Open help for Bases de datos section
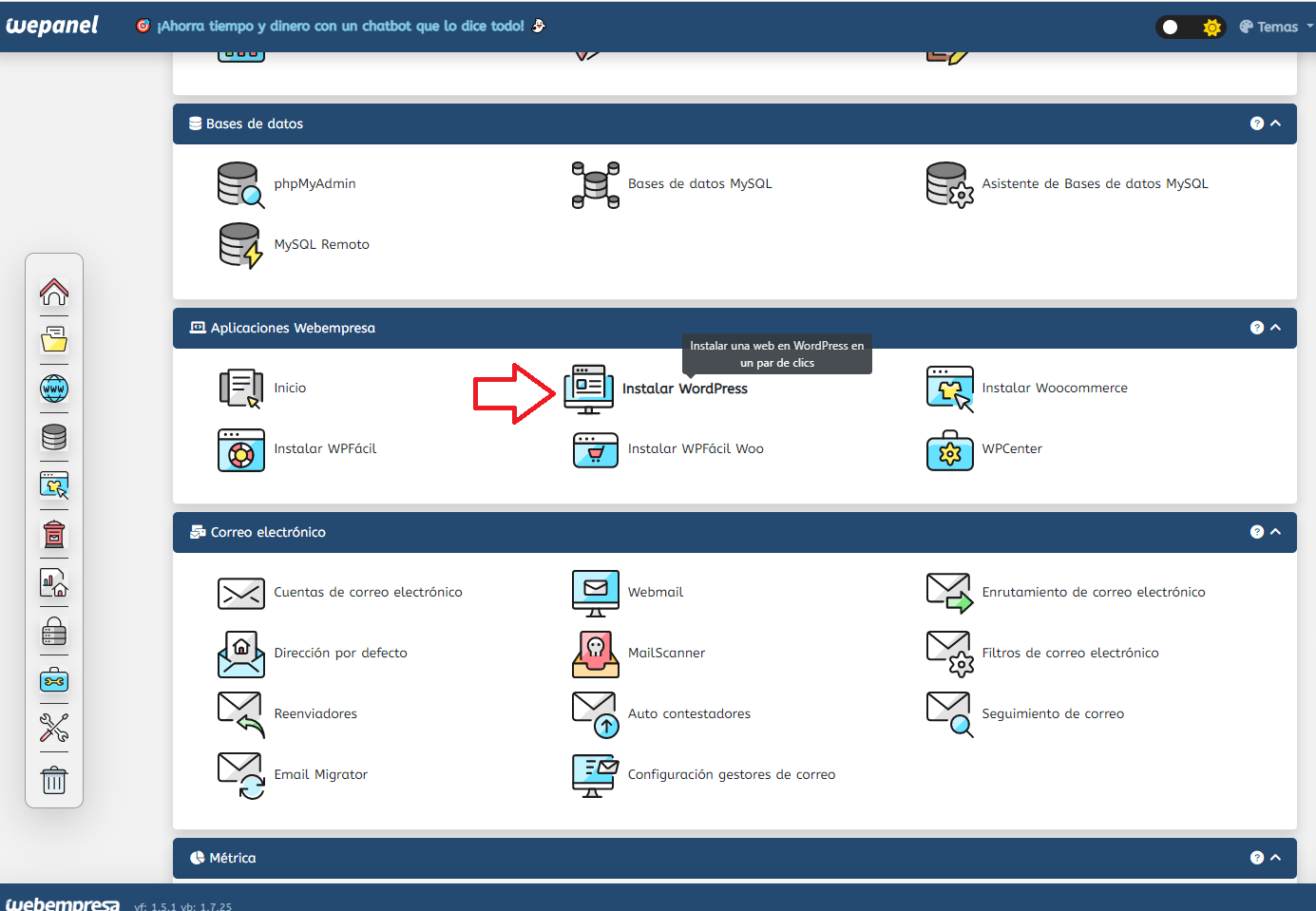This screenshot has width=1316, height=911. point(1257,123)
